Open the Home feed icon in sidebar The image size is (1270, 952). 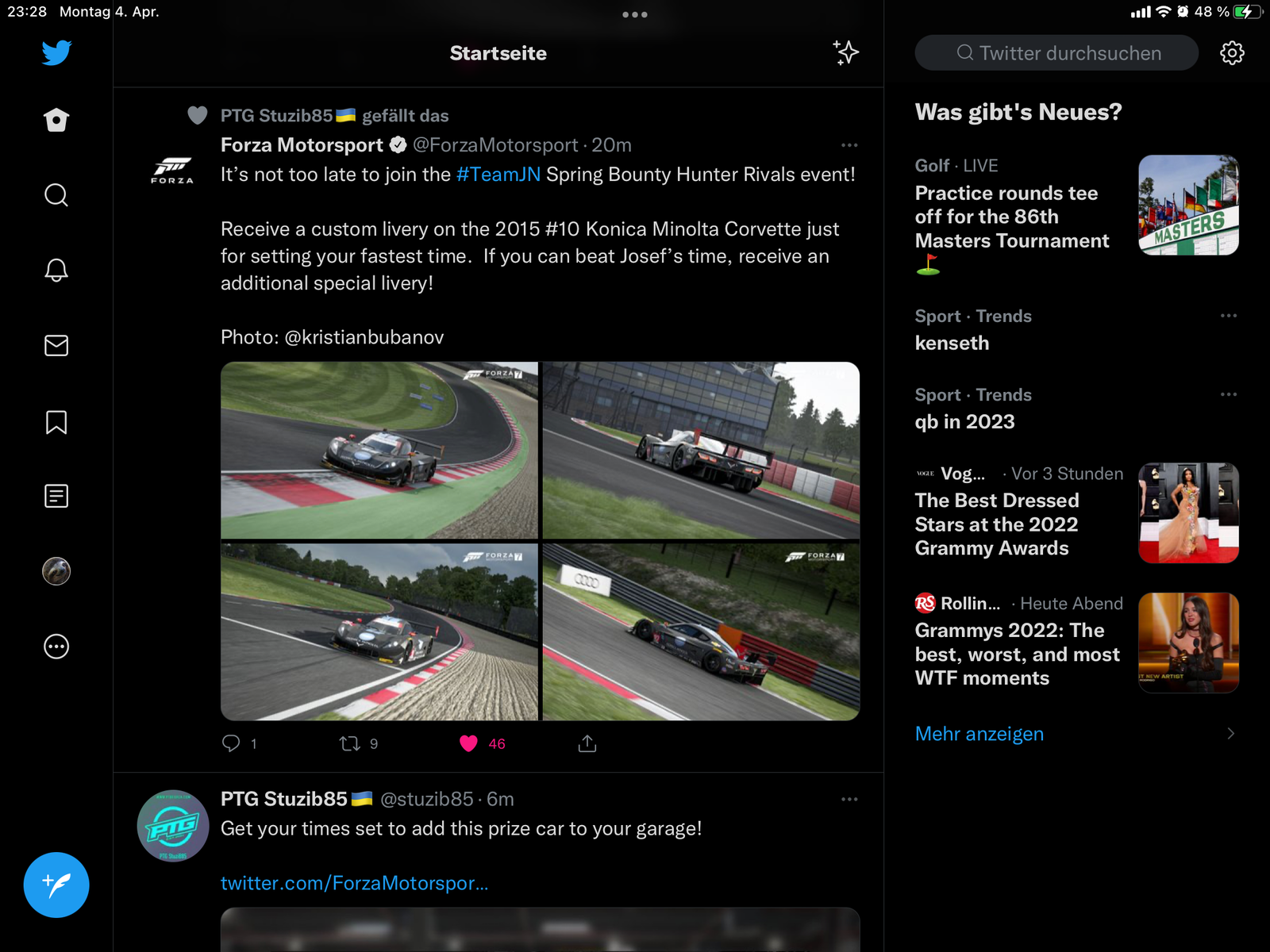tap(56, 120)
